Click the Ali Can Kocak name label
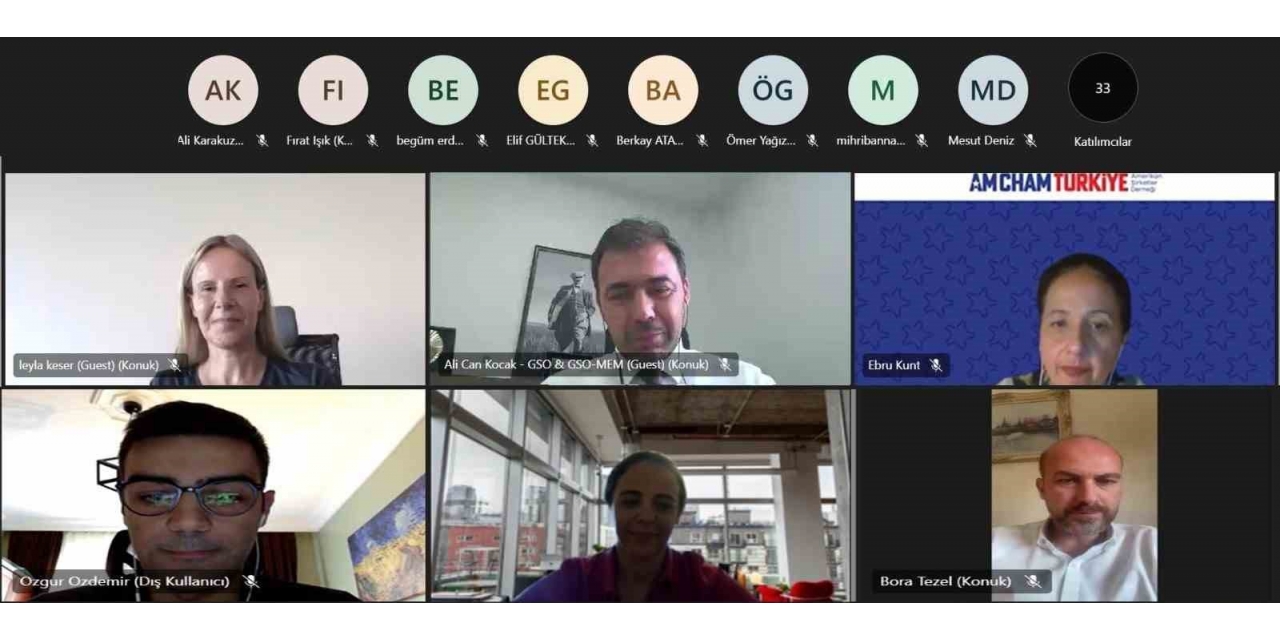1280x640 pixels. pos(576,365)
